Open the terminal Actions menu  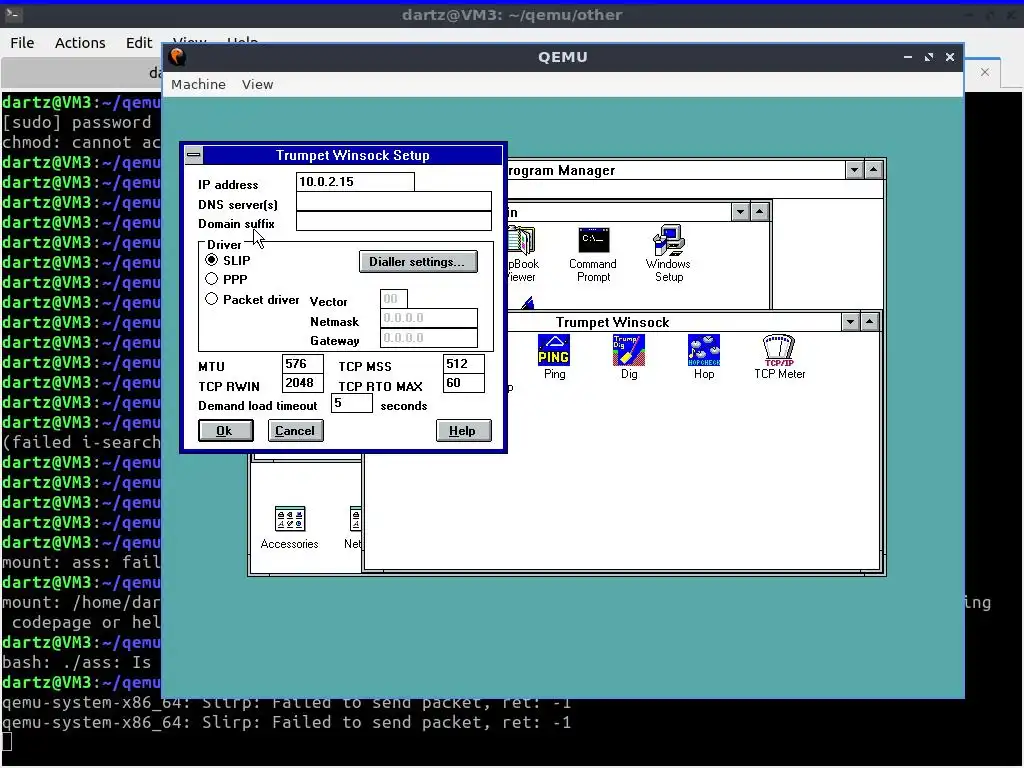coord(80,42)
